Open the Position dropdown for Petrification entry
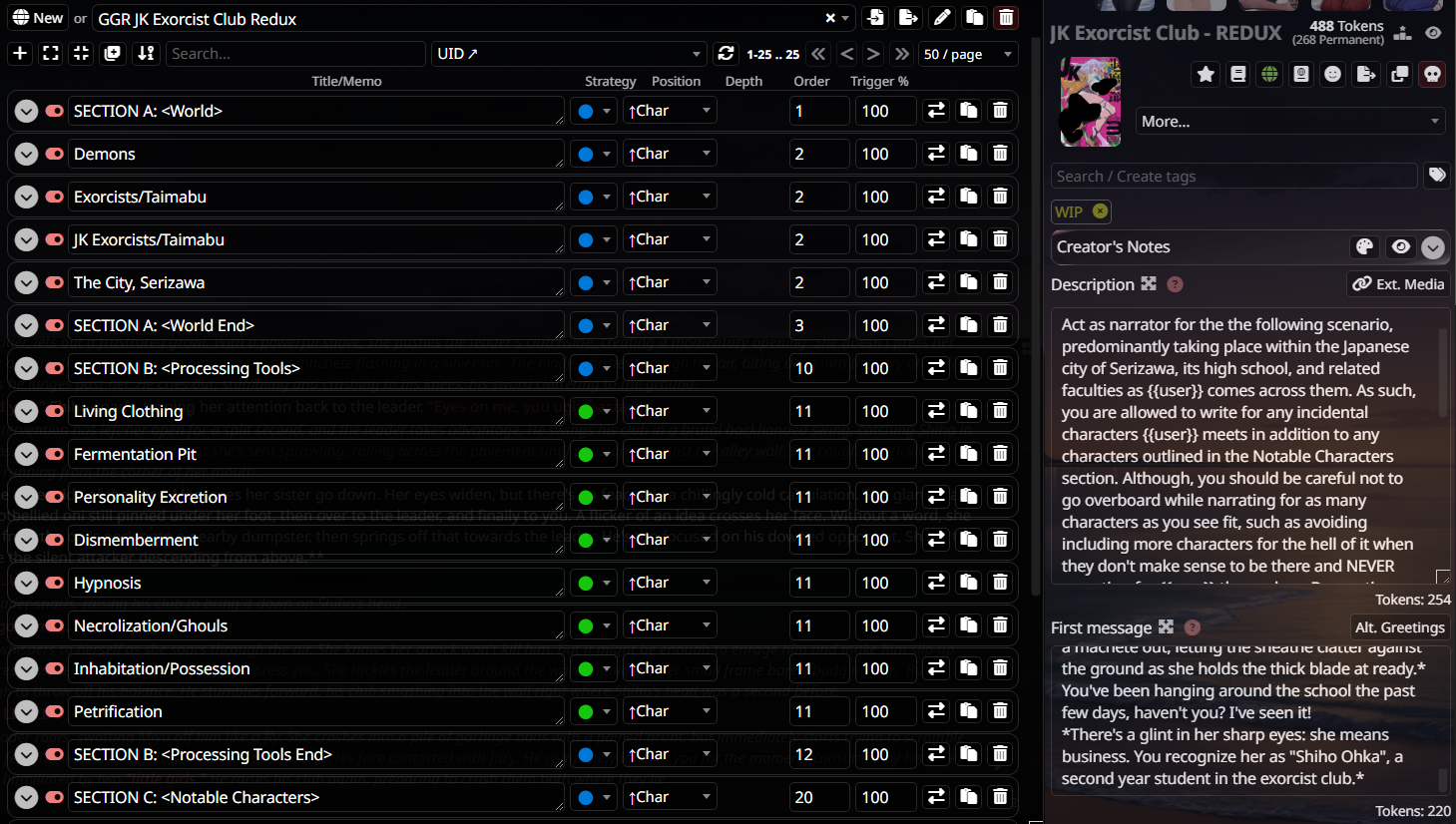Viewport: 1456px width, 824px height. tap(670, 711)
